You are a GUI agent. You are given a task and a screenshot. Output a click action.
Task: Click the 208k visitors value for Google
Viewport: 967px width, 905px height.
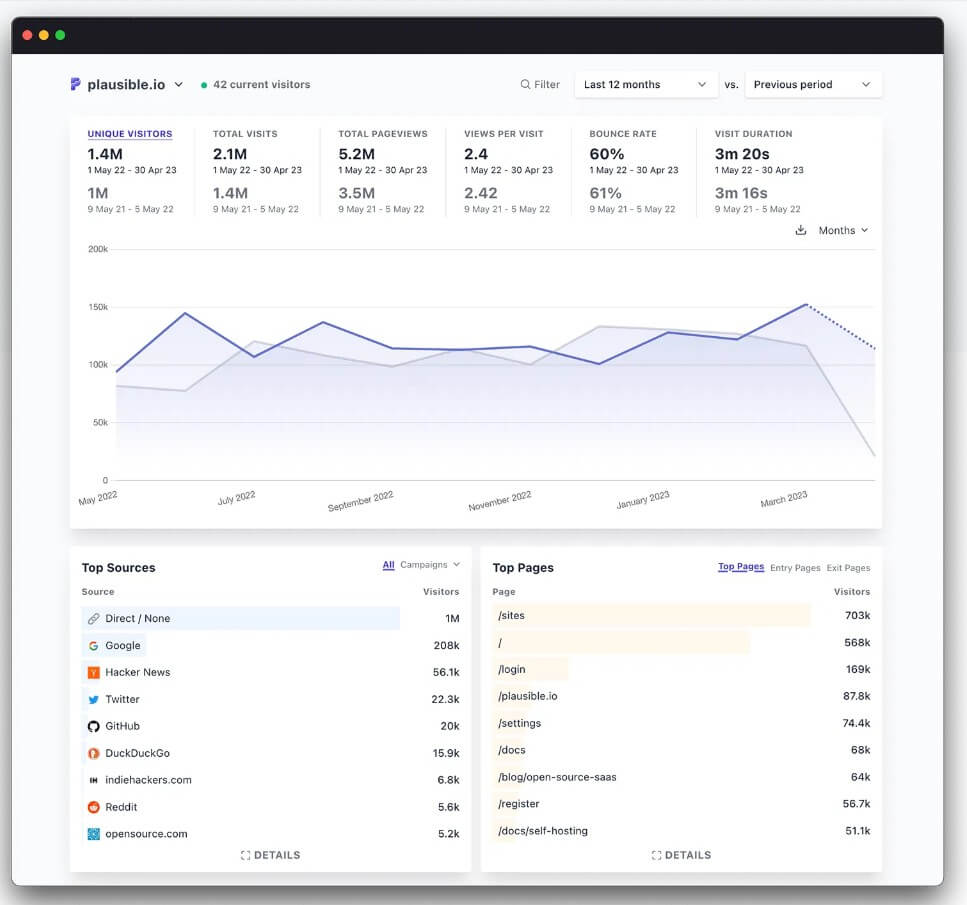[446, 645]
